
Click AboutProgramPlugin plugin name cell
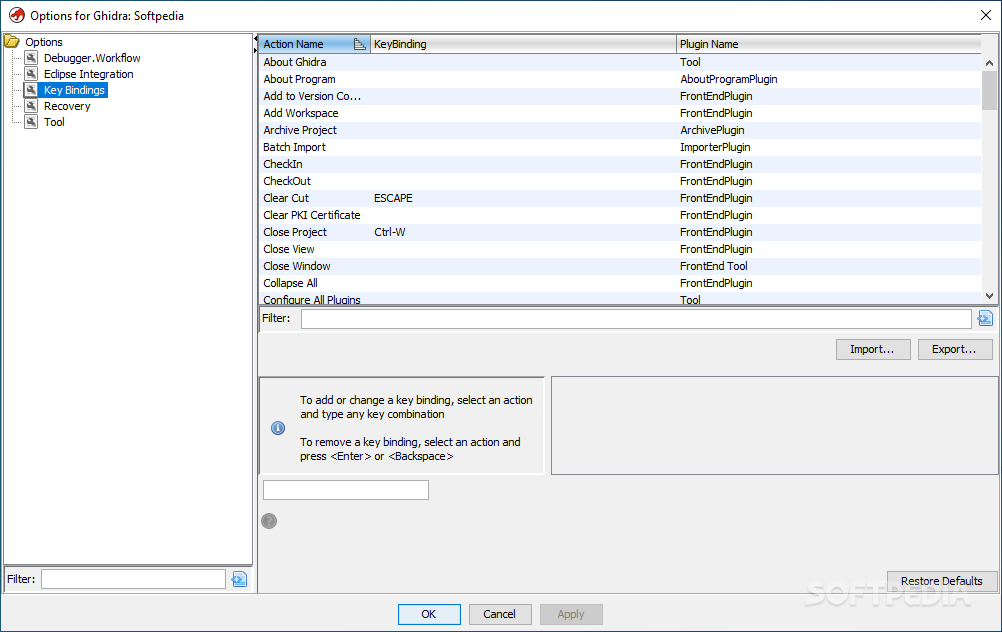pos(828,79)
